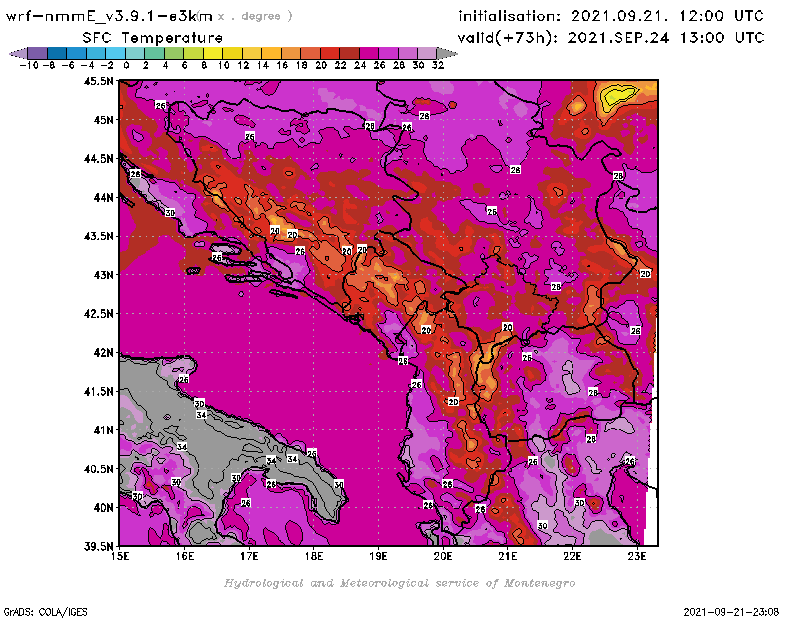Screen dimensions: 800x618
Task: Select legend swatch between 24 and 26
Action: tap(368, 53)
